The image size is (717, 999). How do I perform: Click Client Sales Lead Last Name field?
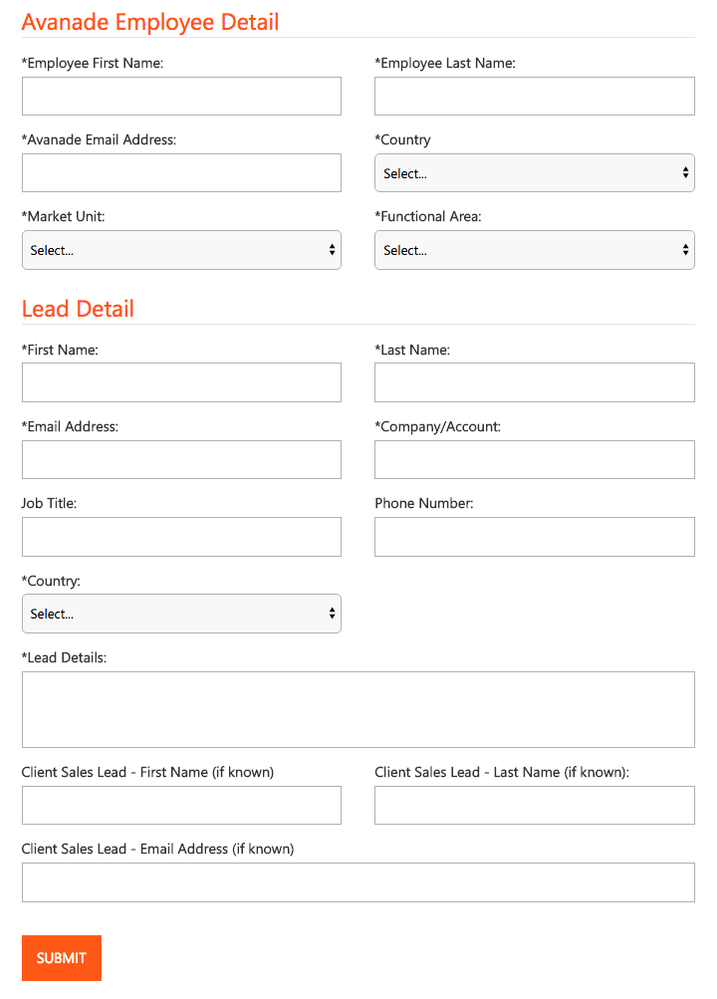click(534, 805)
